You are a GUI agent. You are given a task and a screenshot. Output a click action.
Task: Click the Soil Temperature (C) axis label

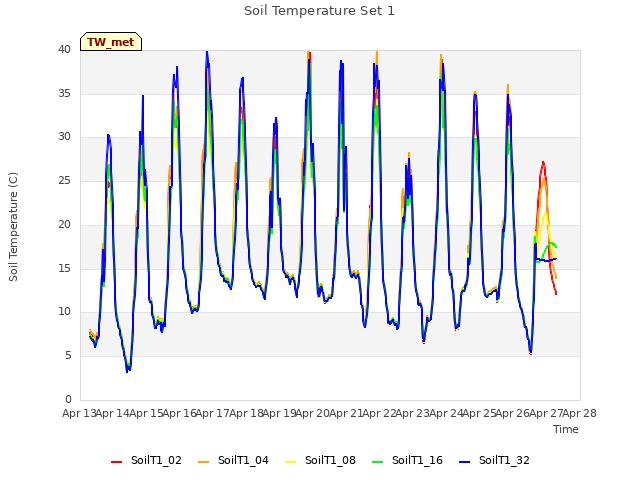(13, 227)
